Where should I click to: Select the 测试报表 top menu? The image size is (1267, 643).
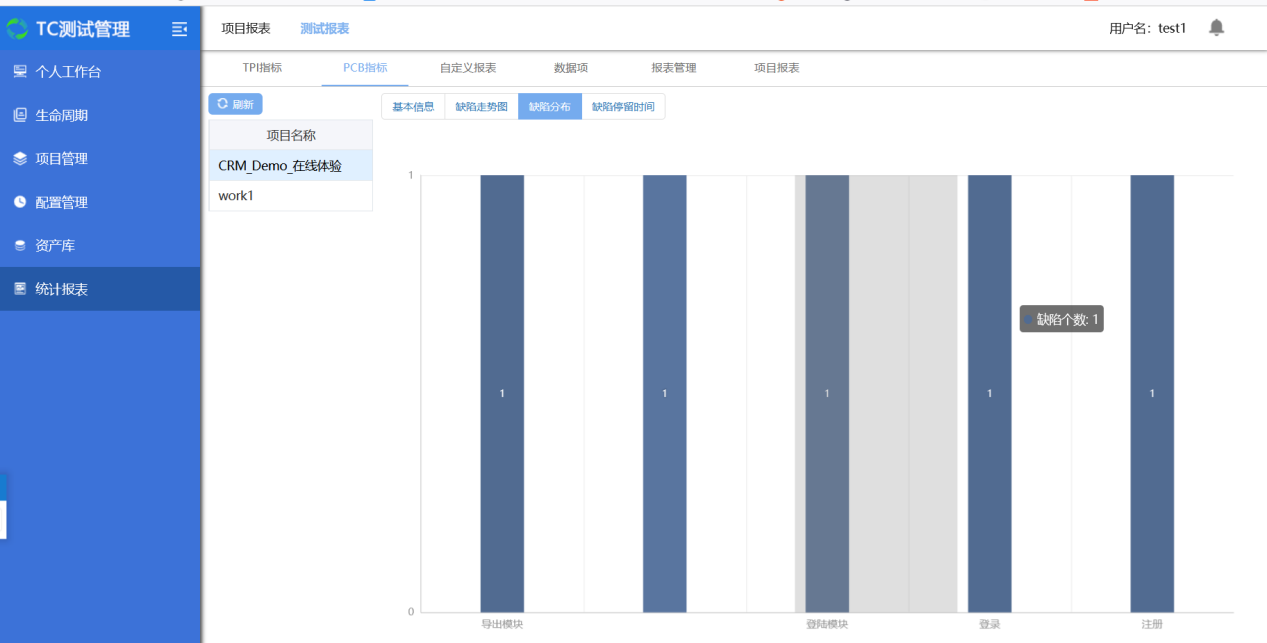pos(325,28)
